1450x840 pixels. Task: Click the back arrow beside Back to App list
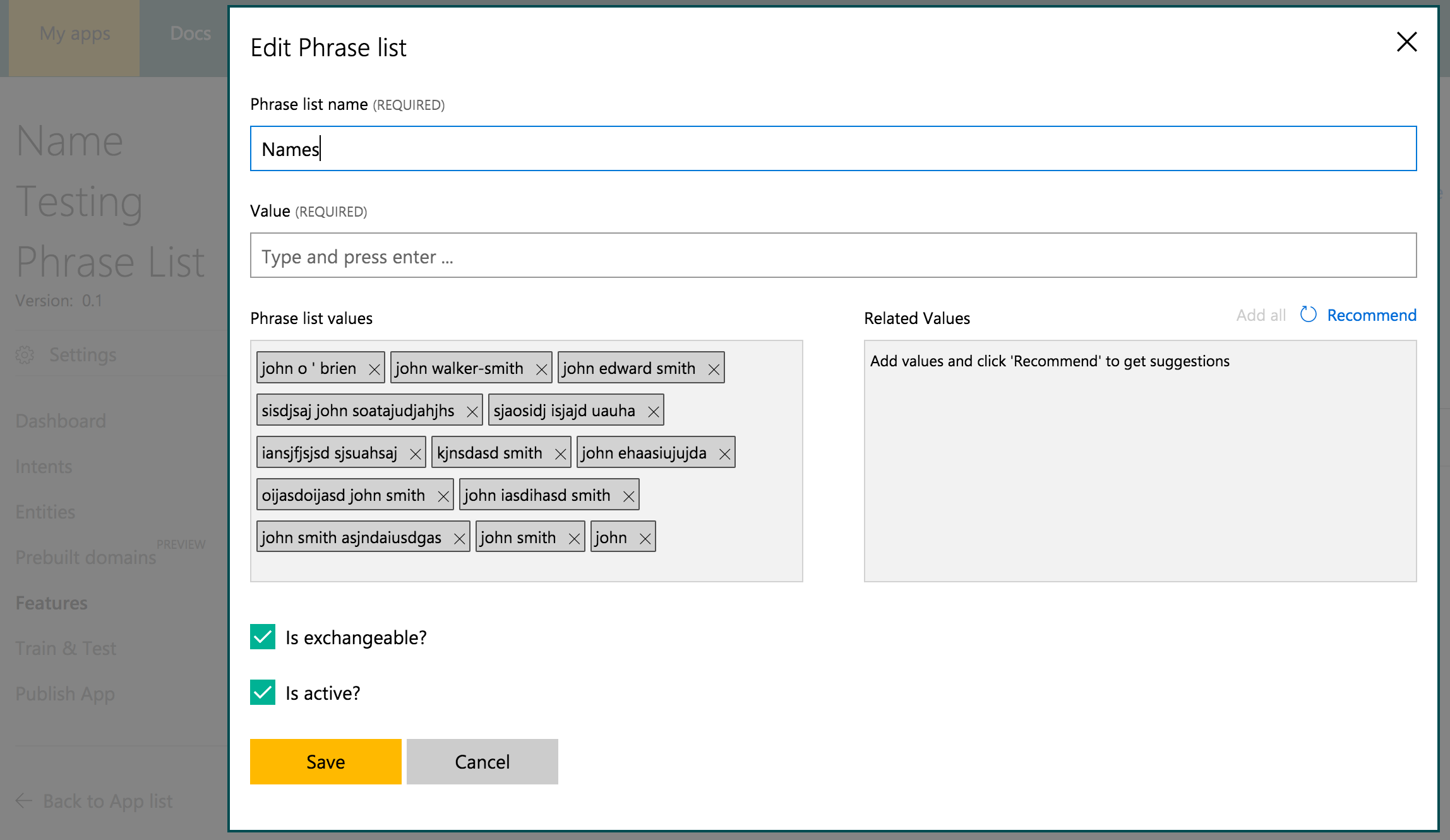tap(23, 800)
